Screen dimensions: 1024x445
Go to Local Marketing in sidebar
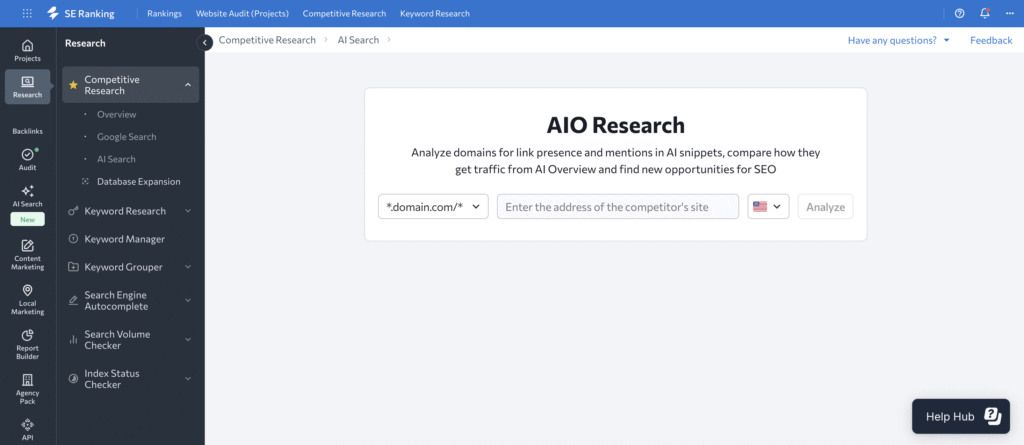click(x=27, y=299)
